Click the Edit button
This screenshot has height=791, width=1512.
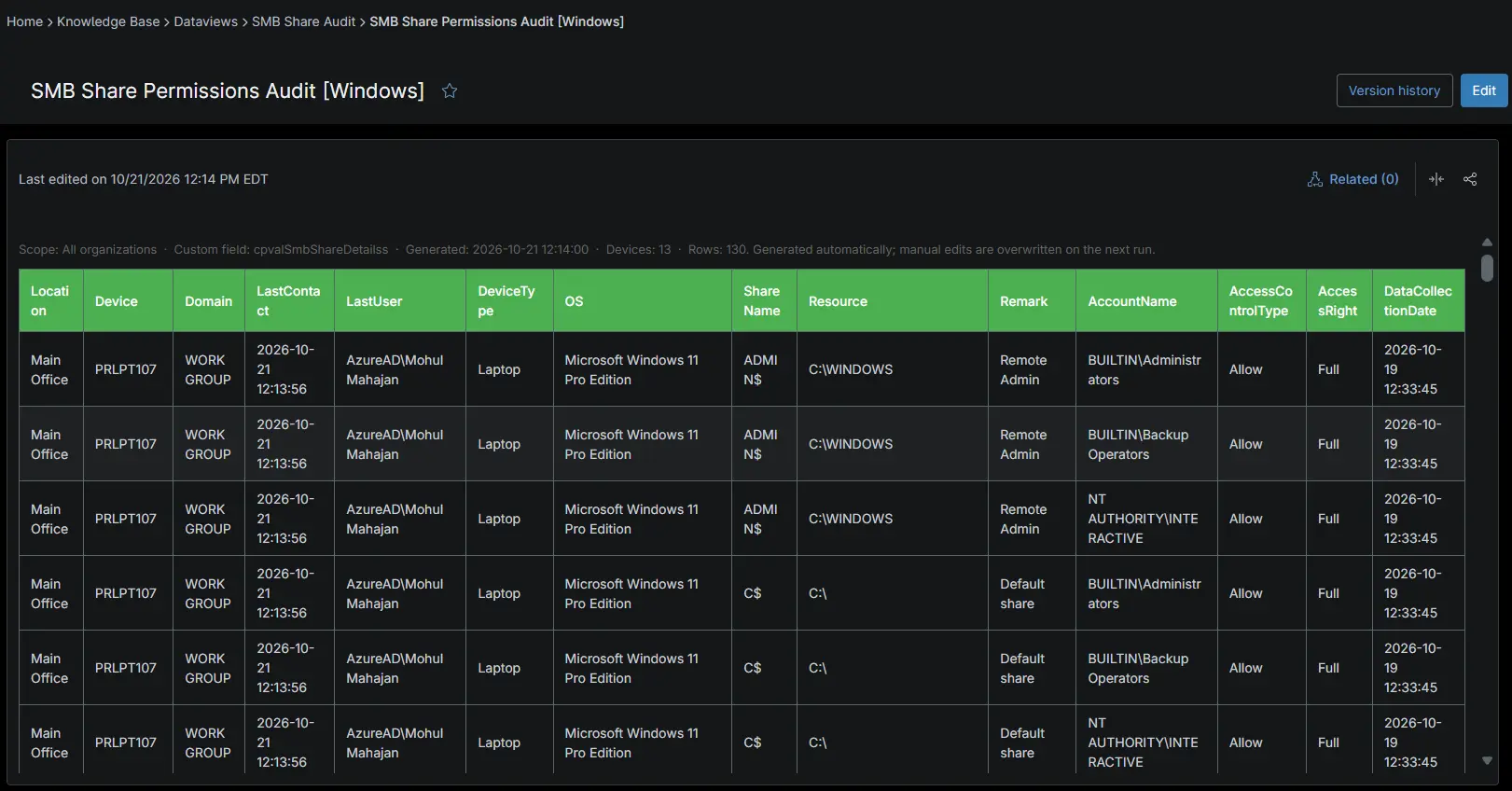[x=1484, y=90]
